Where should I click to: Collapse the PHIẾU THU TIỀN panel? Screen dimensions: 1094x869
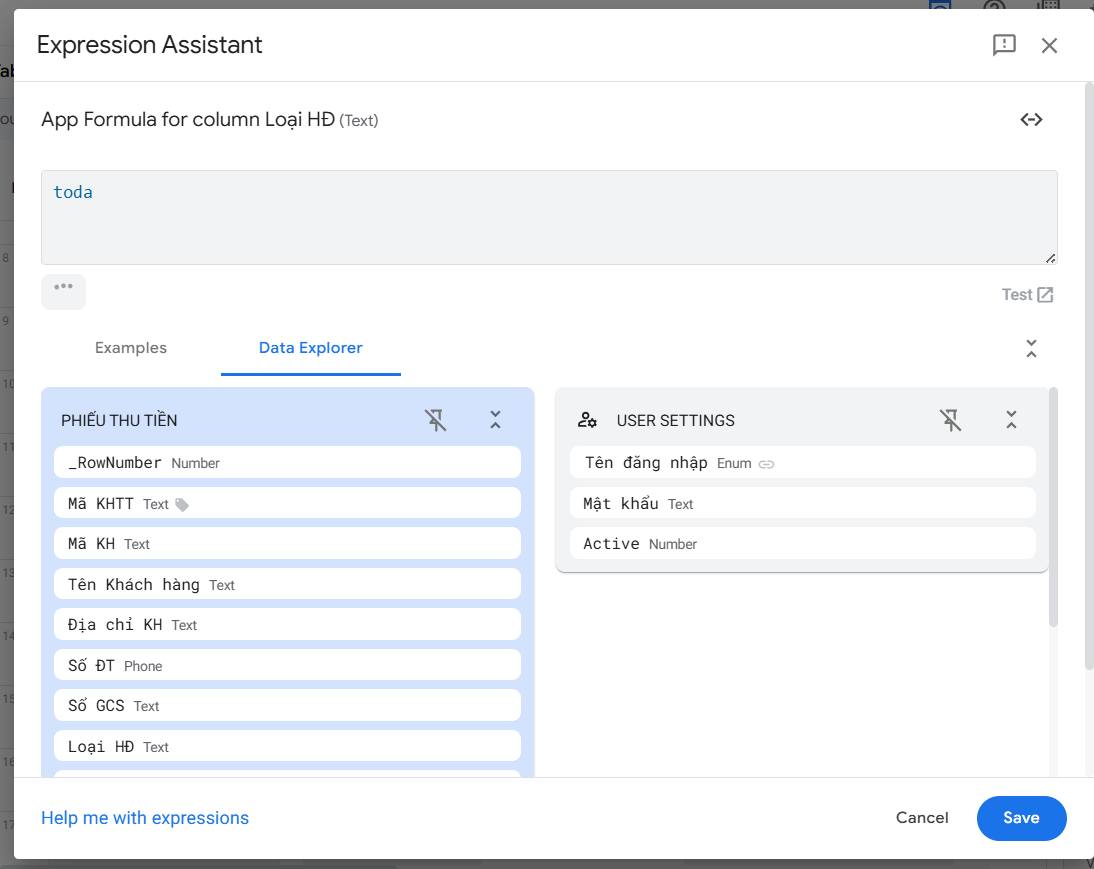[x=495, y=420]
